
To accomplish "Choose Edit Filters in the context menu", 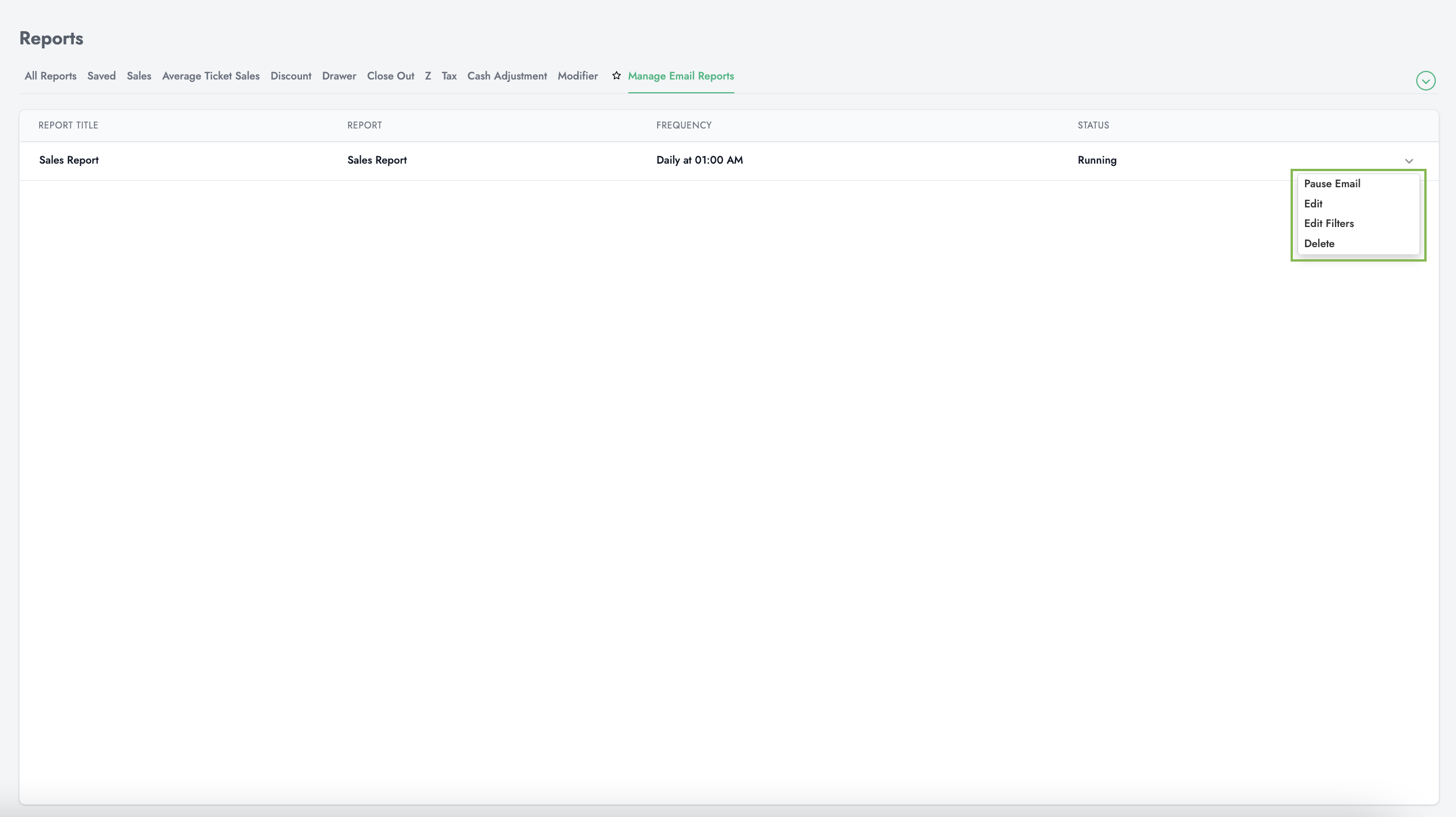I will pos(1329,223).
